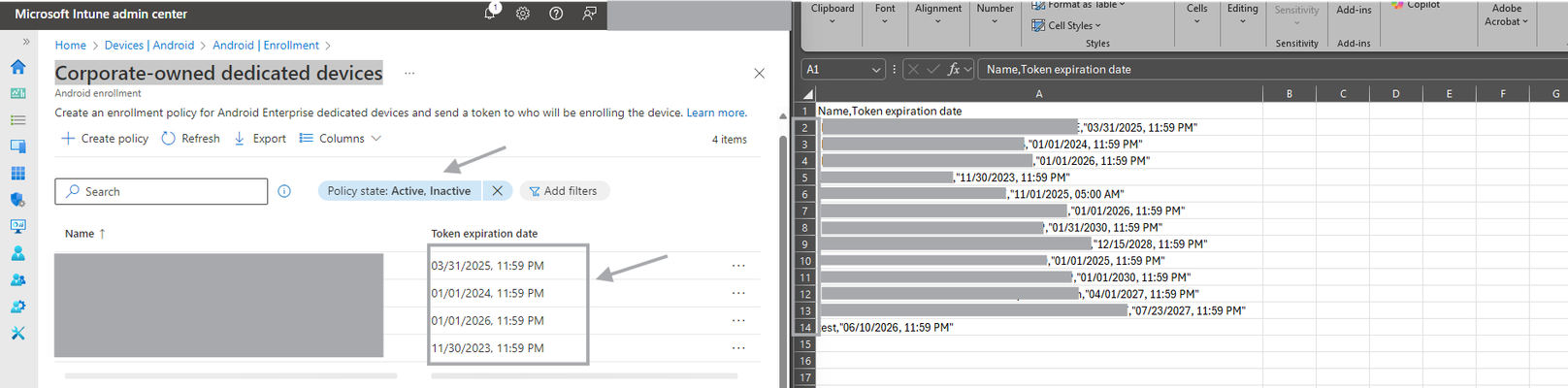
Task: Click the enter checkmark in the Excel formula bar
Action: pos(932,70)
